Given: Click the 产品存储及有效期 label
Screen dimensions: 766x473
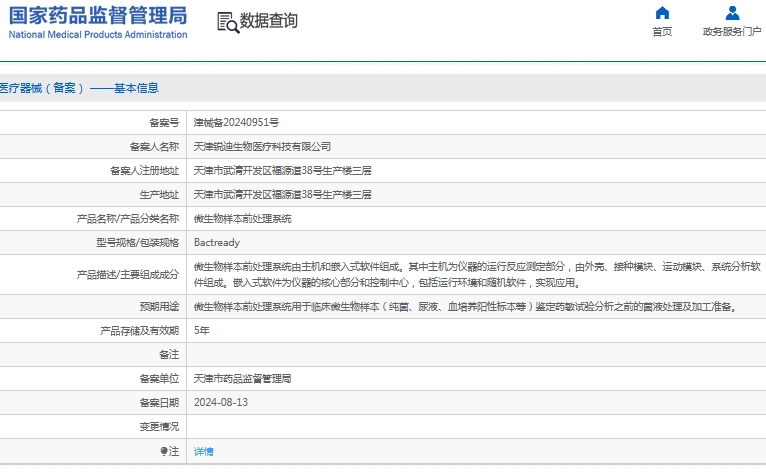Looking at the screenshot, I should [x=140, y=331].
